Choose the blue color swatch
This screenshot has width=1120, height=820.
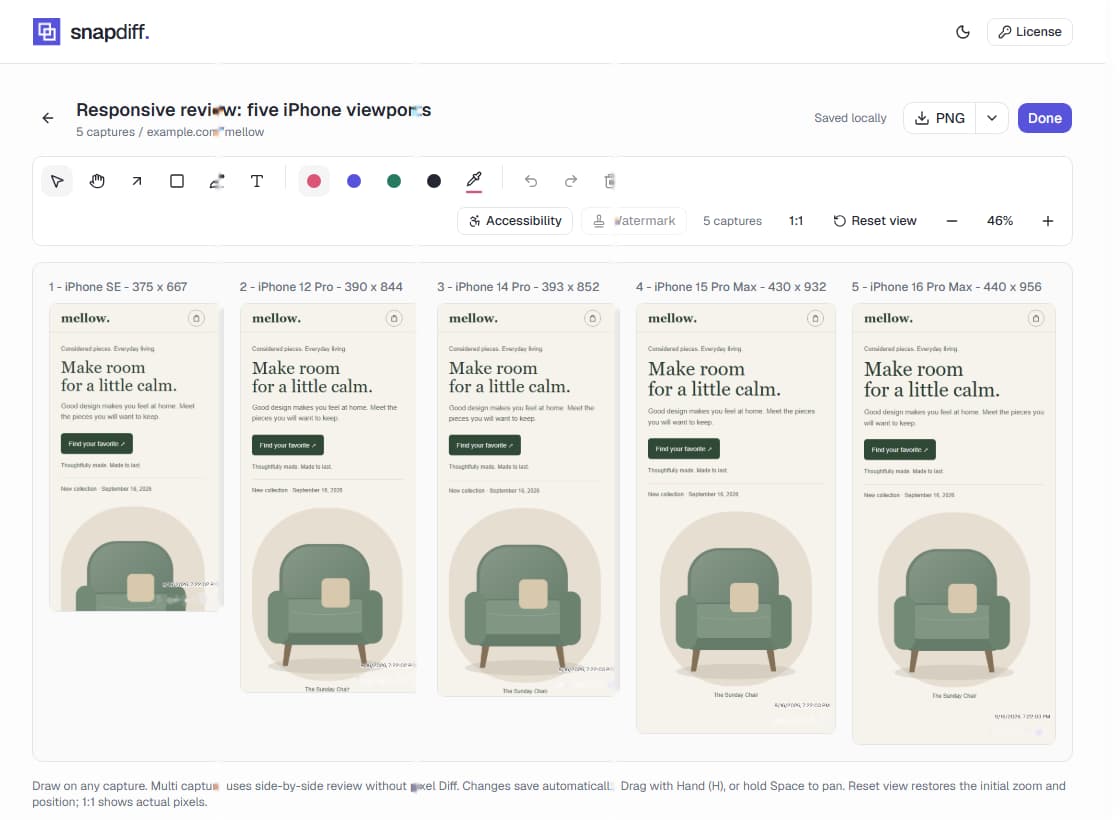click(354, 181)
